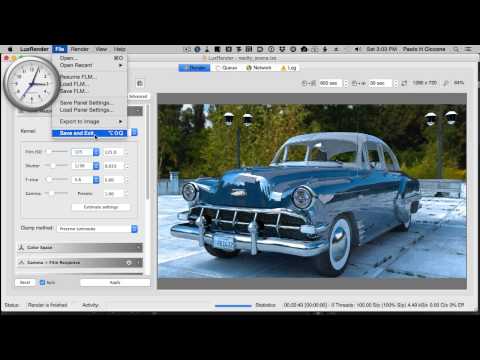Viewport: 480px width, 360px height.
Task: Click the Apply button
Action: (x=115, y=282)
